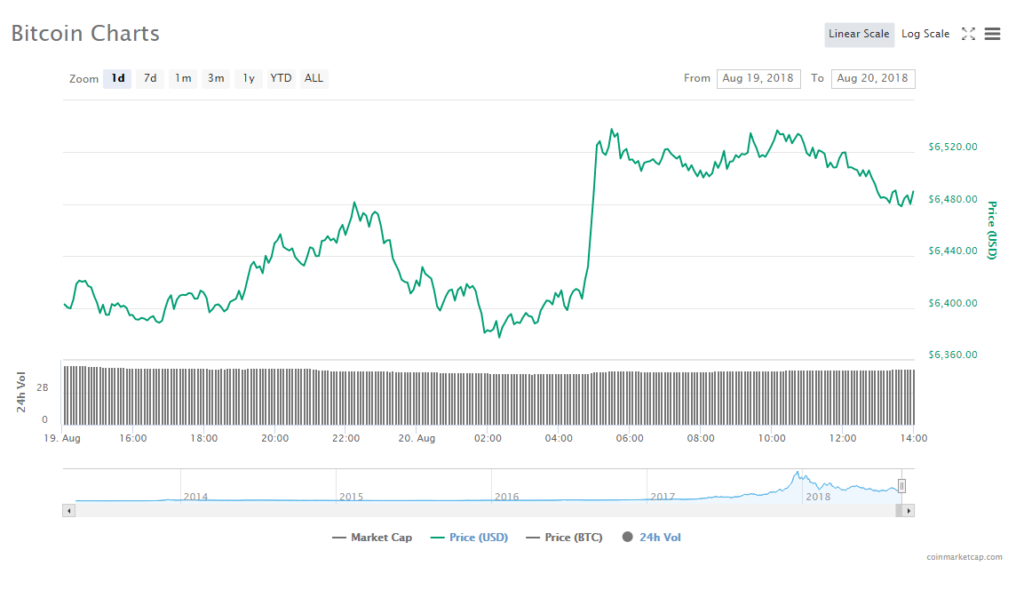Click the navigator scrollbar left arrow

pos(69,510)
